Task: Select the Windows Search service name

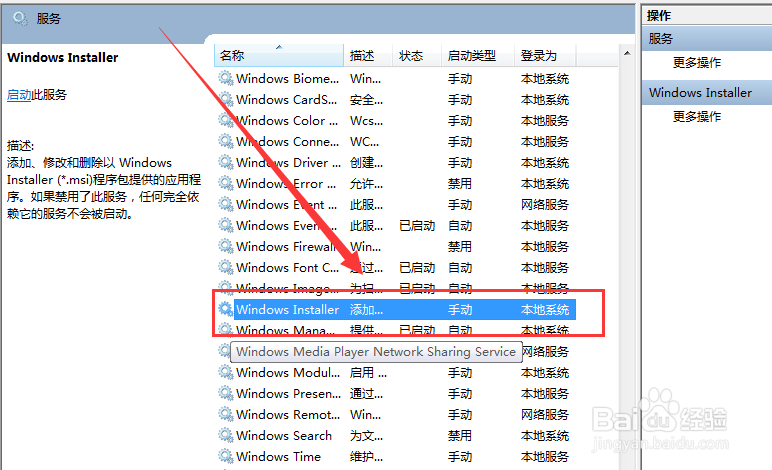Action: pos(284,436)
